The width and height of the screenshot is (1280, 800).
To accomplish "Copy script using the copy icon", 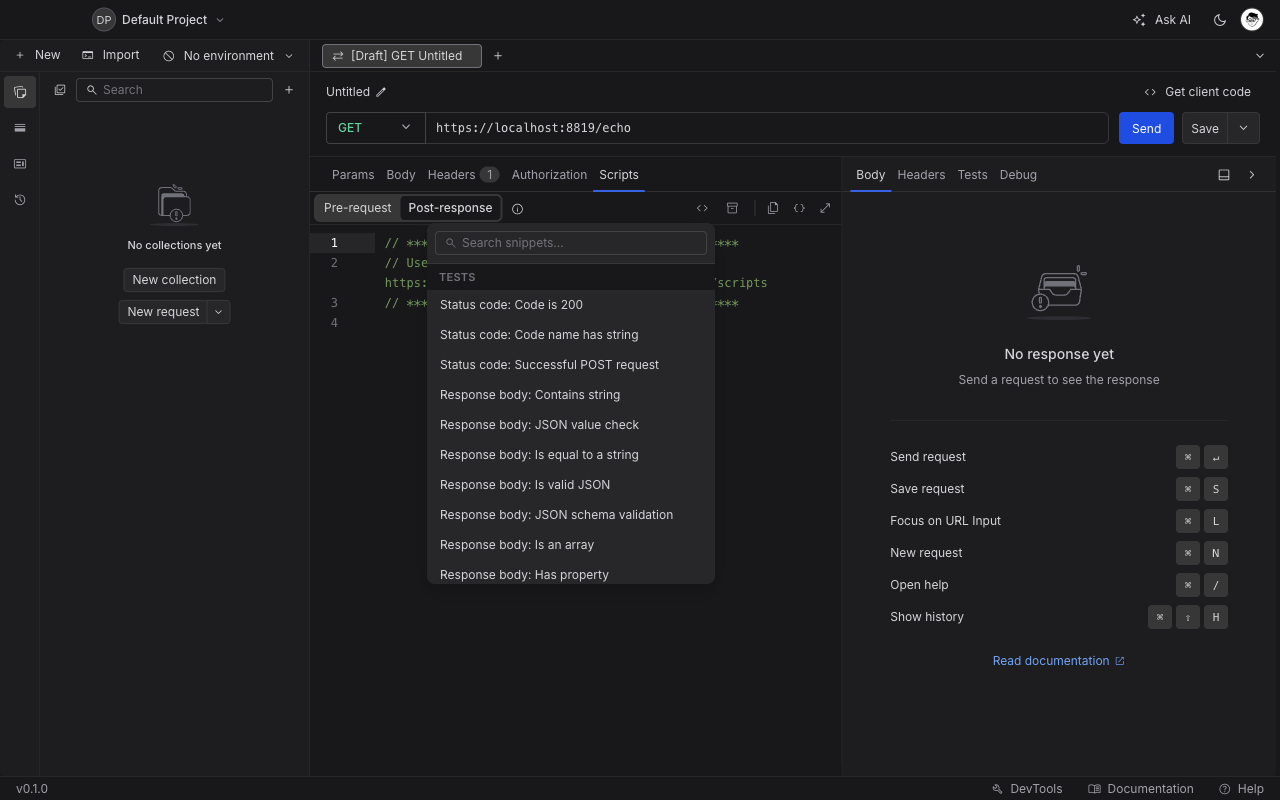I will point(773,208).
